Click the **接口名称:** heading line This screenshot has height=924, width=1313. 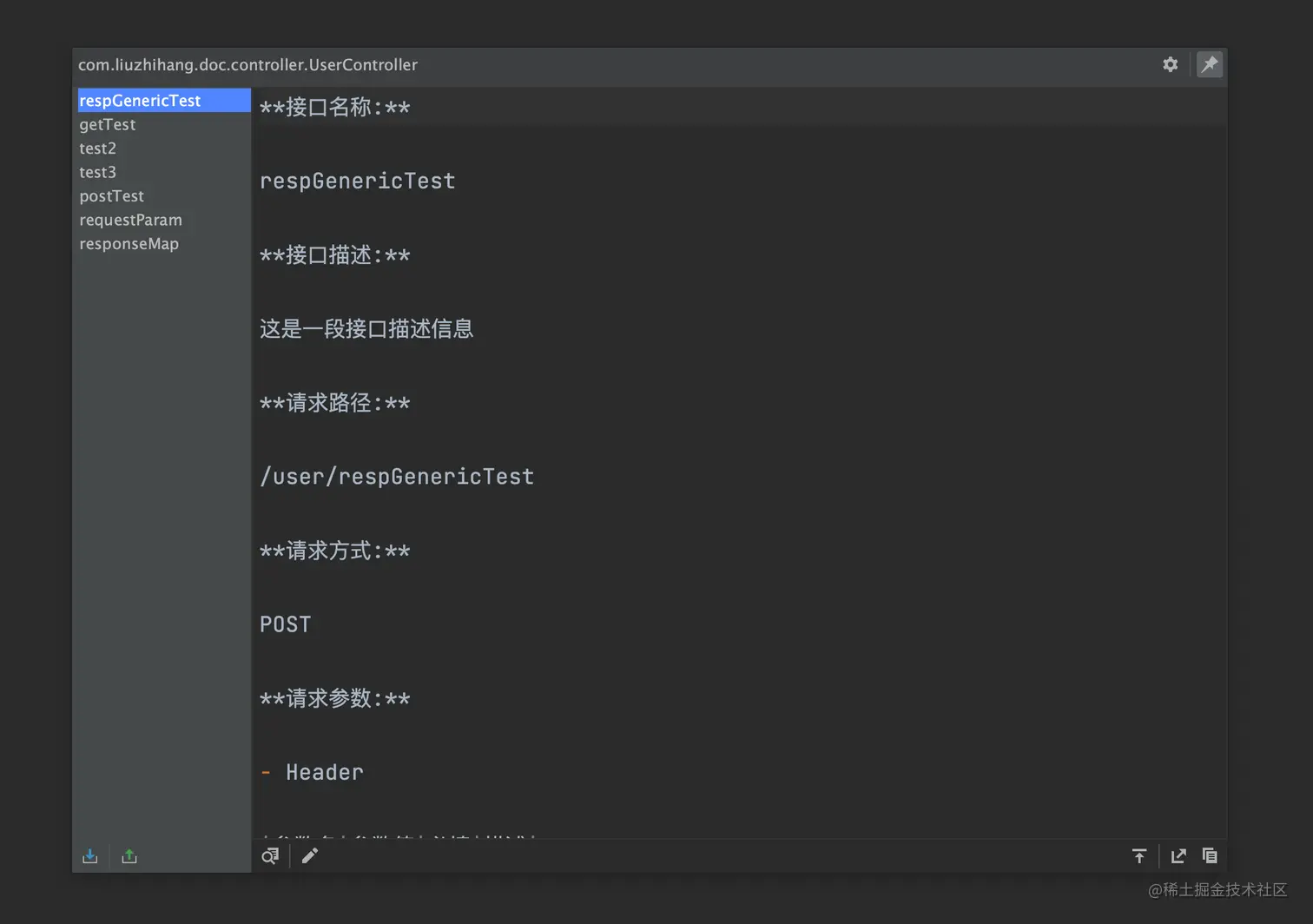pos(334,108)
